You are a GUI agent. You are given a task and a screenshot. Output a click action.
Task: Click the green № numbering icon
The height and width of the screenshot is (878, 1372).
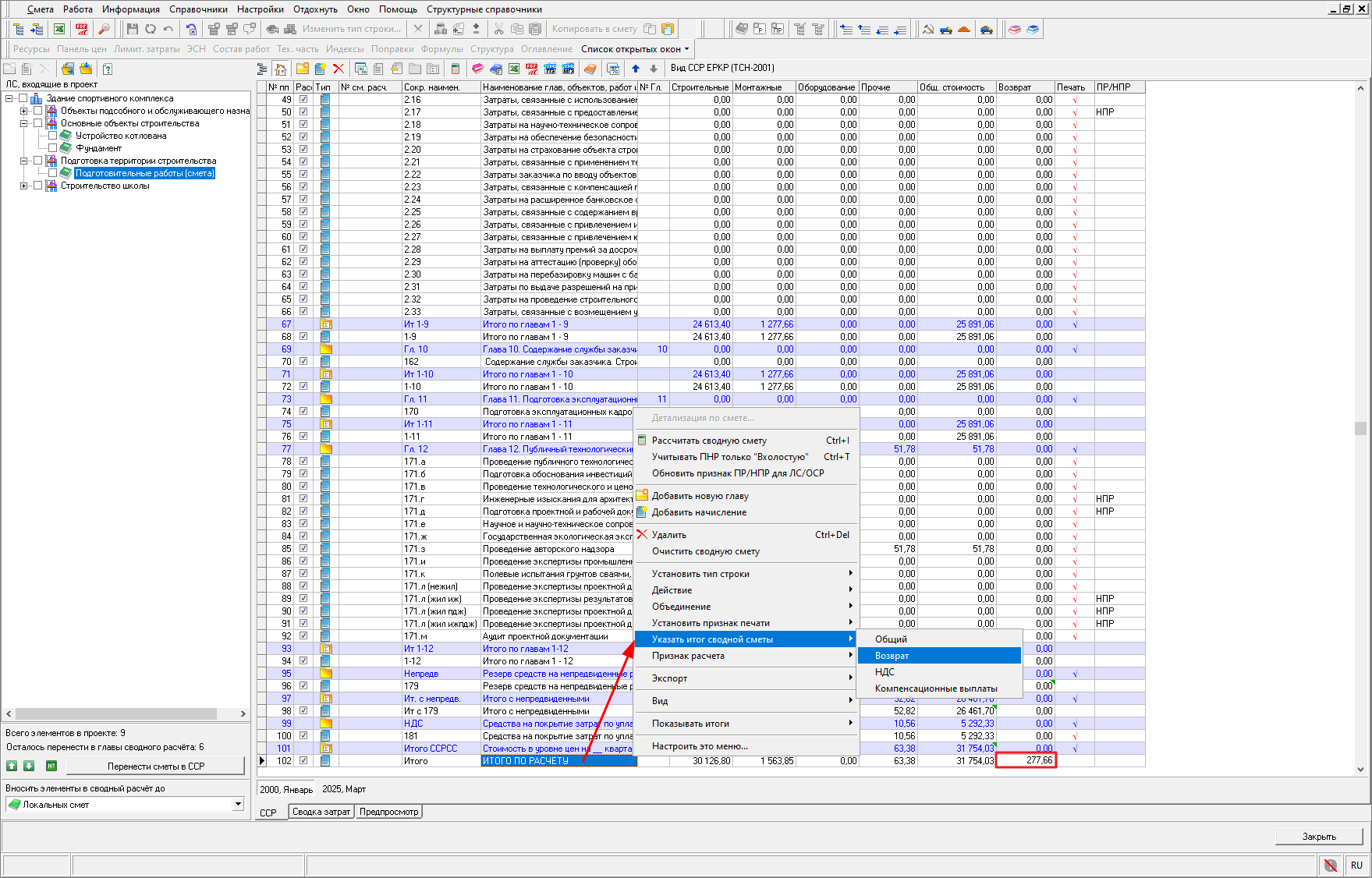pyautogui.click(x=51, y=766)
